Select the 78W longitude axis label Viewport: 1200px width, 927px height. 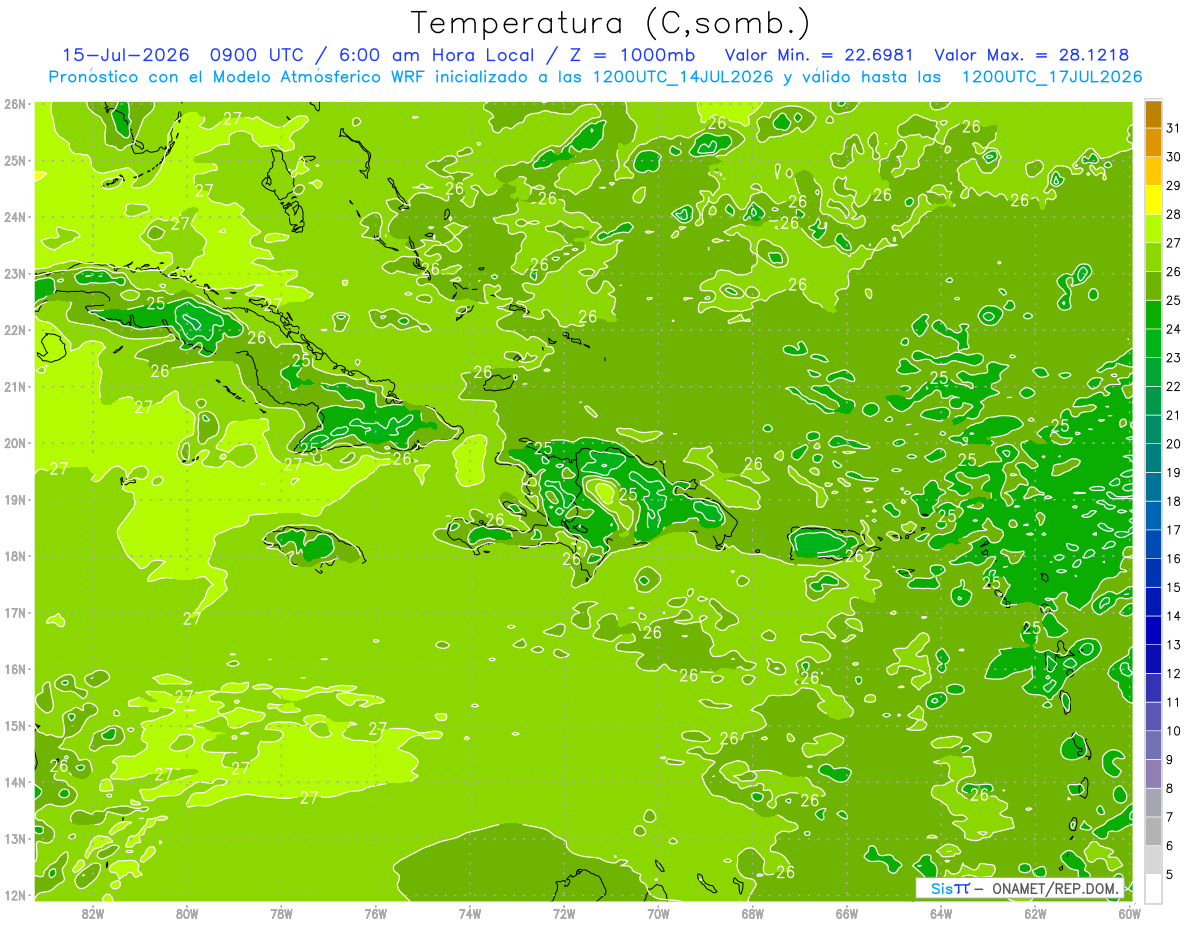click(x=281, y=913)
